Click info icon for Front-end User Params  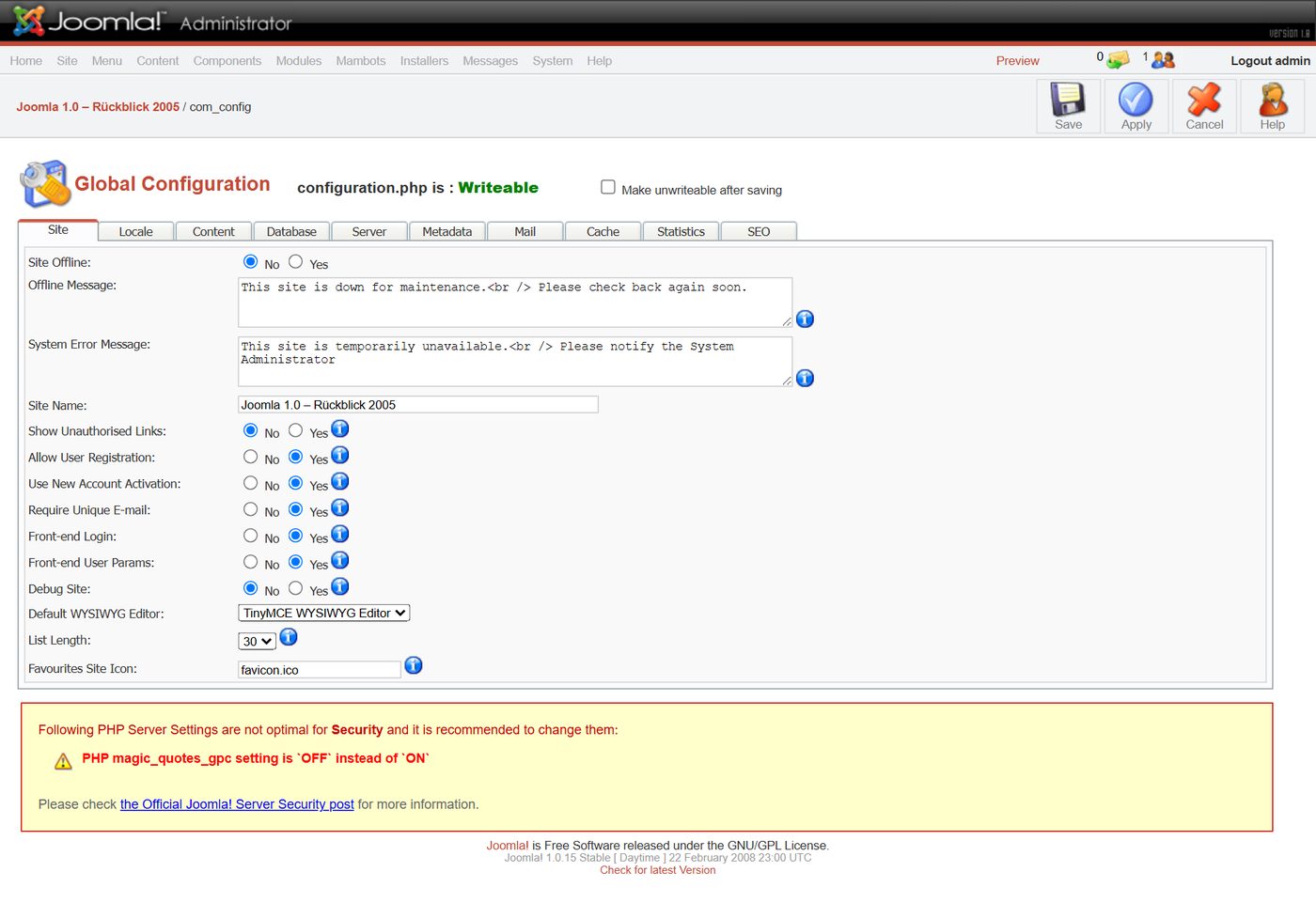340,560
